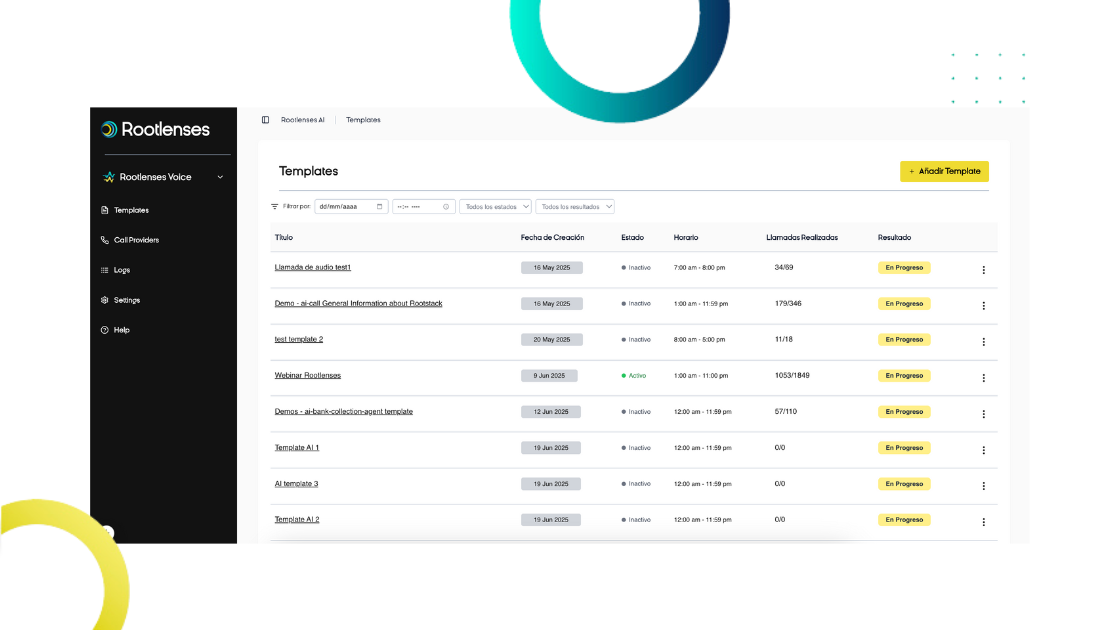Go to Call Providers in sidebar
This screenshot has height=630, width=1120.
click(x=136, y=240)
